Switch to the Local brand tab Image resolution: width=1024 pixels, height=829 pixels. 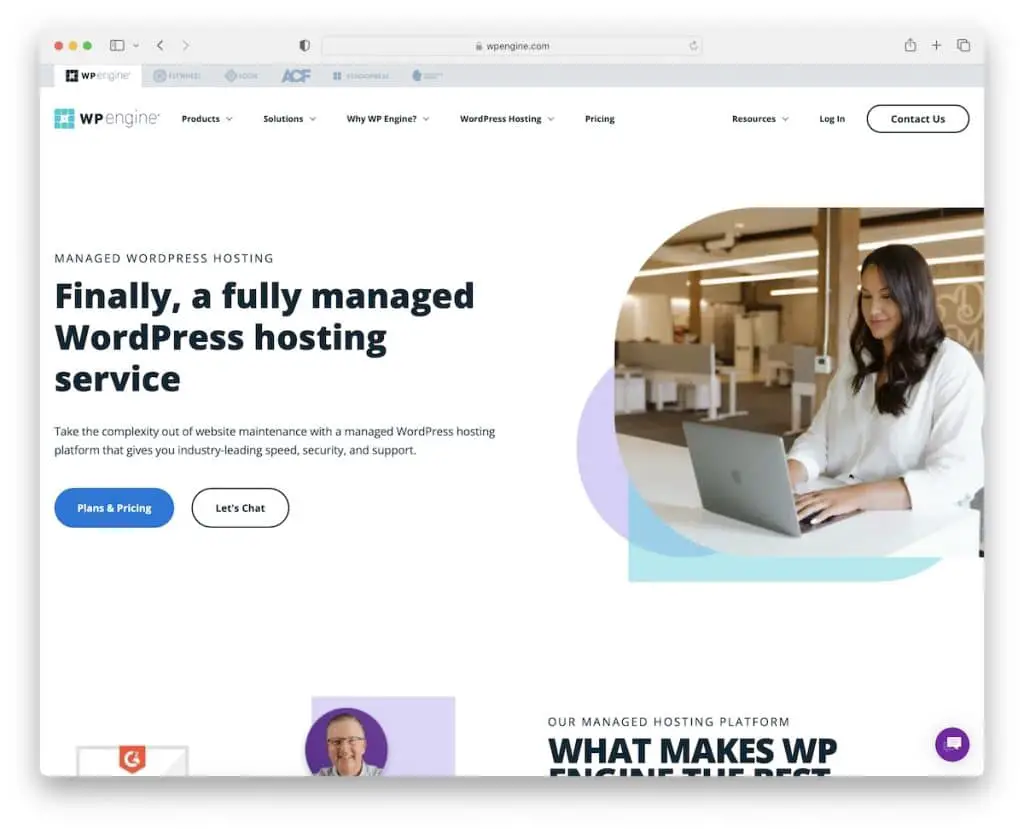(x=241, y=76)
